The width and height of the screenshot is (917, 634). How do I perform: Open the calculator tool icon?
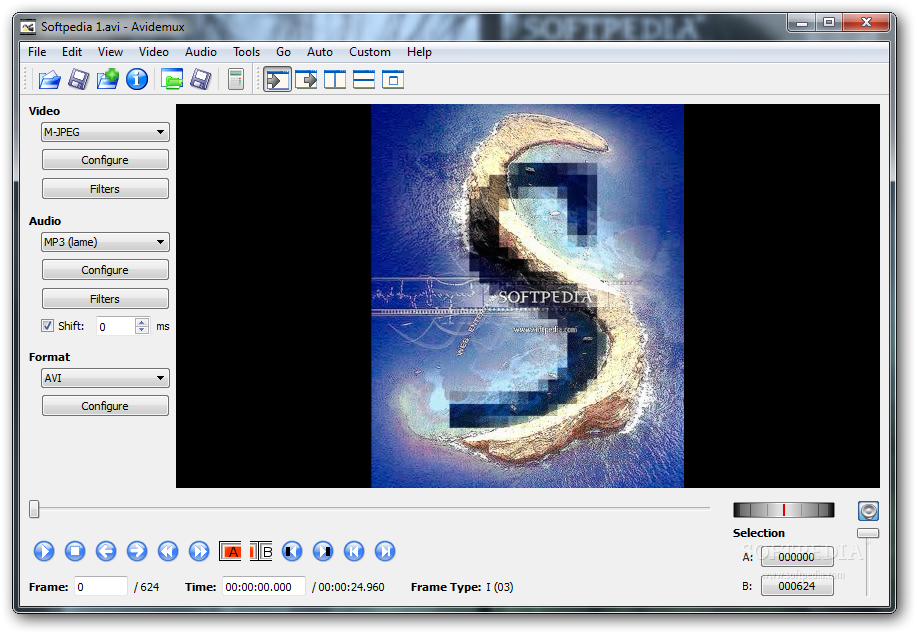[236, 79]
